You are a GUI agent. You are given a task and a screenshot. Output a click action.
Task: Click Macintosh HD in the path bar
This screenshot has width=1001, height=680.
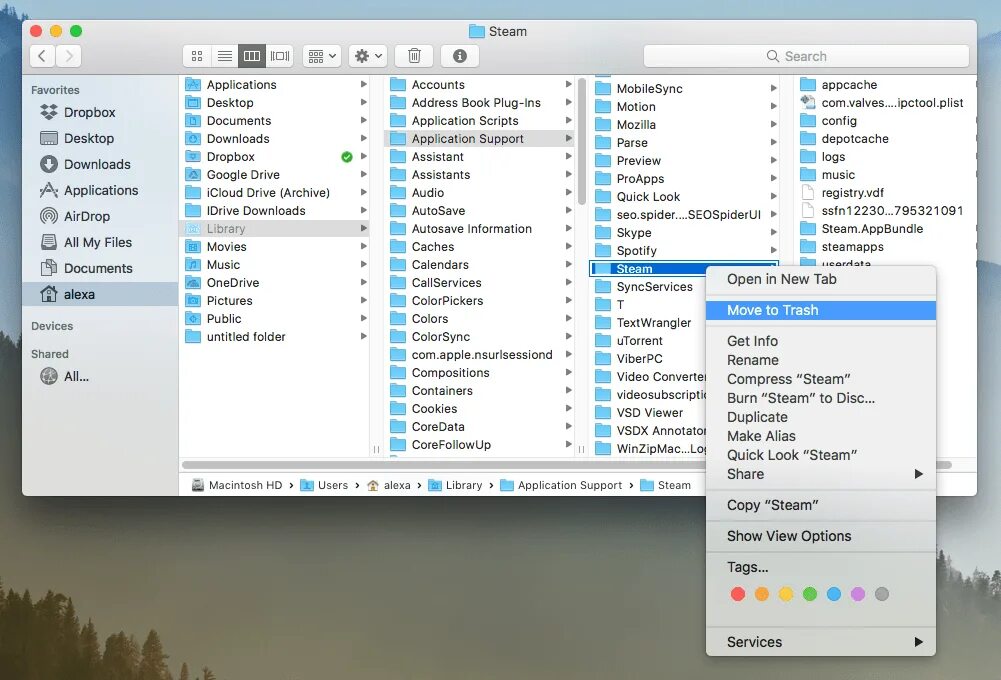pos(237,485)
